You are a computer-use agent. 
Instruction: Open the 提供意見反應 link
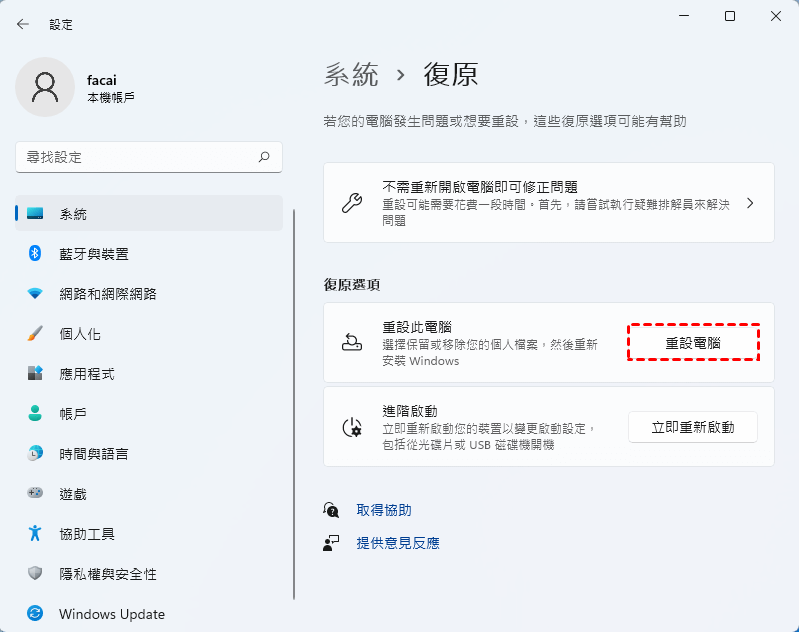tap(398, 543)
